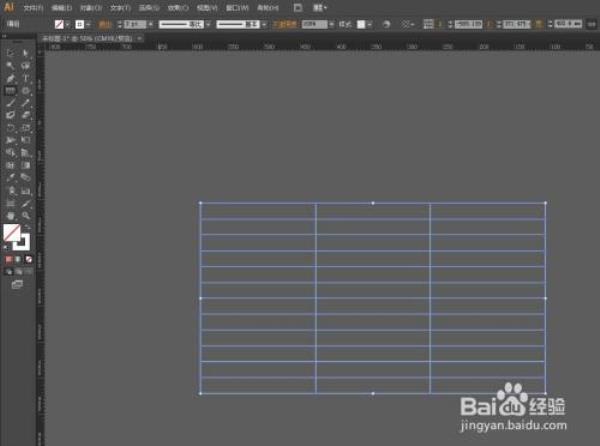Select the Perspective Grid tool

click(26, 153)
